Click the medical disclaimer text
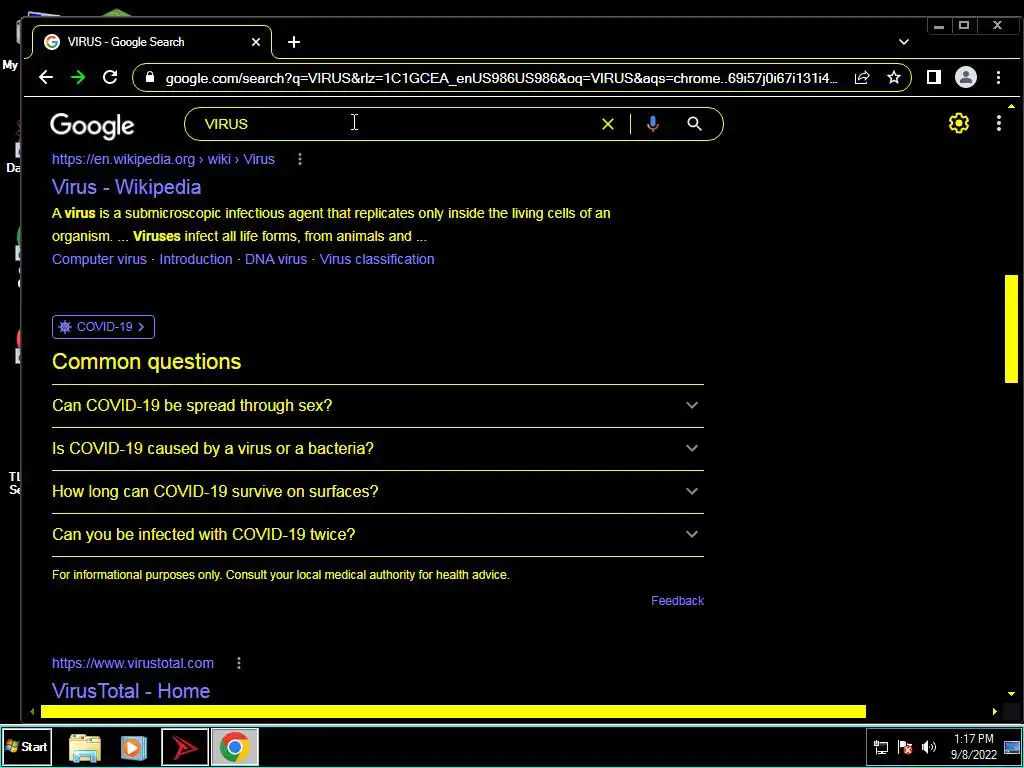 tap(281, 575)
